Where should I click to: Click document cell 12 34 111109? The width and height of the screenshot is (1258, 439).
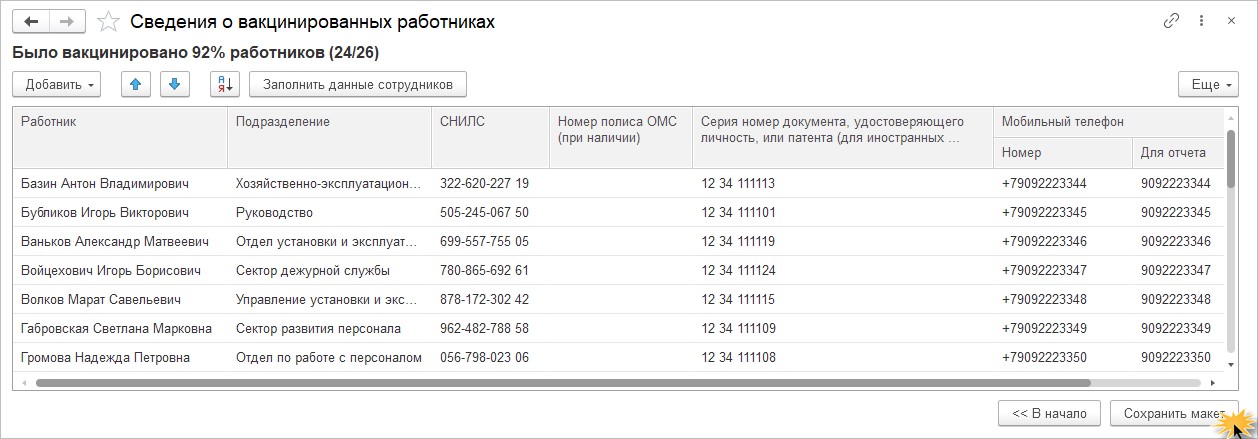843,328
